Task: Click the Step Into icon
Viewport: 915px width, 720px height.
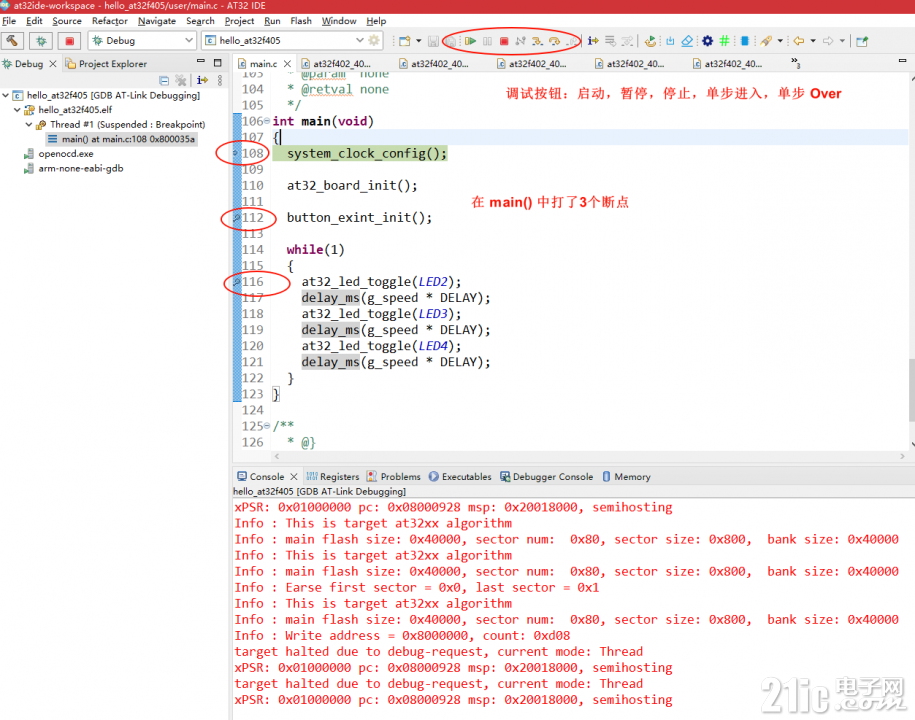Action: pos(537,41)
